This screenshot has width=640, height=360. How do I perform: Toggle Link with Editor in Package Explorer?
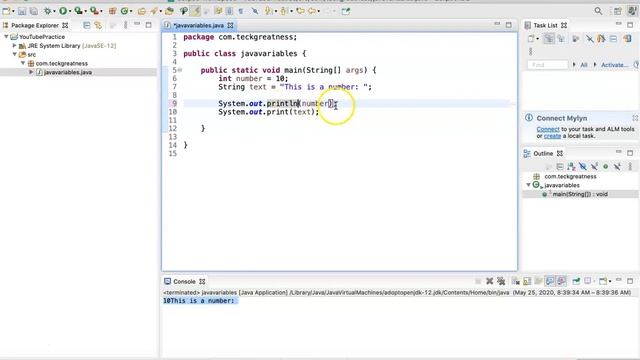(x=98, y=25)
